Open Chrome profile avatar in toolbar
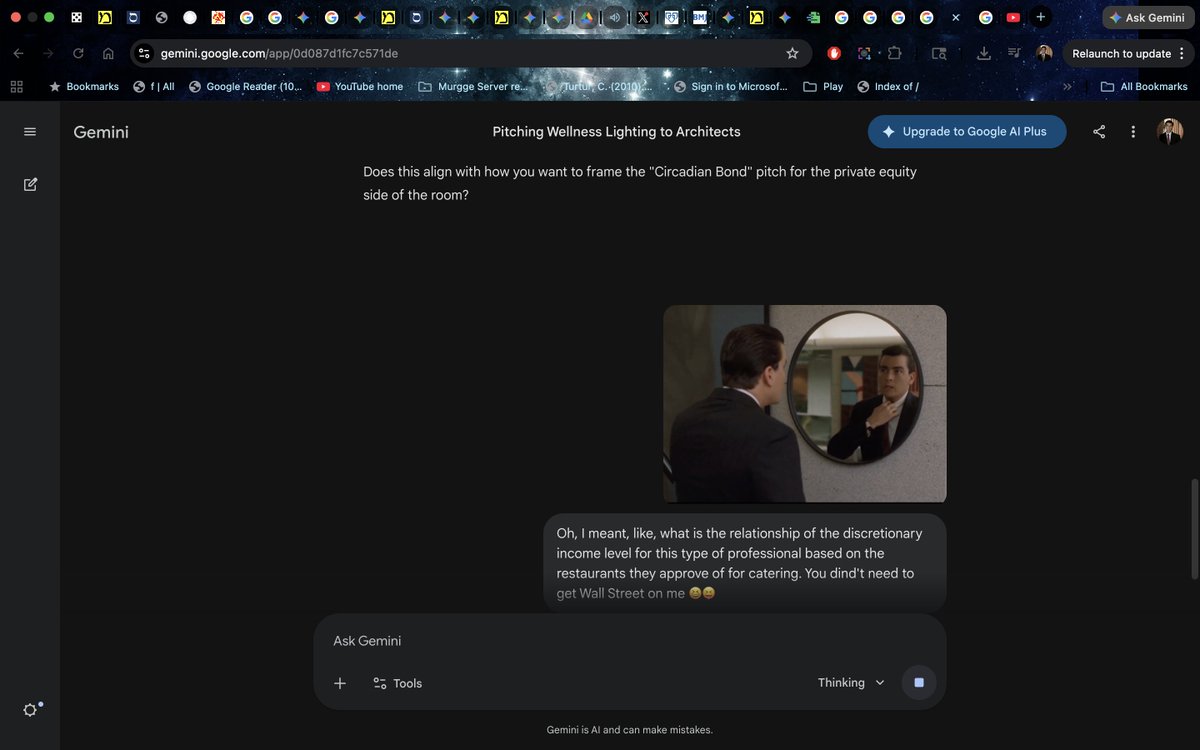 (x=1044, y=53)
